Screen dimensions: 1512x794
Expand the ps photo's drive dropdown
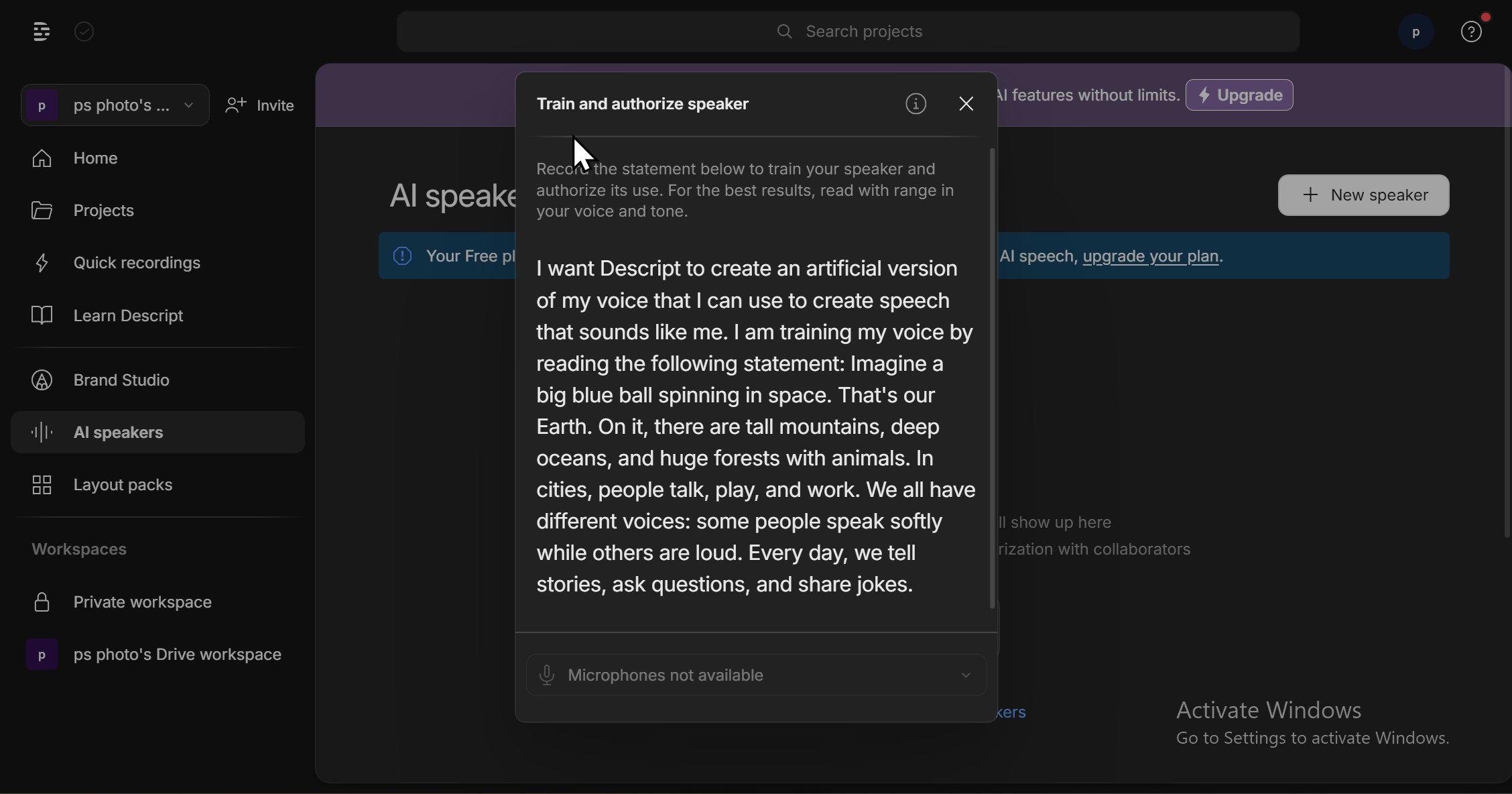189,105
